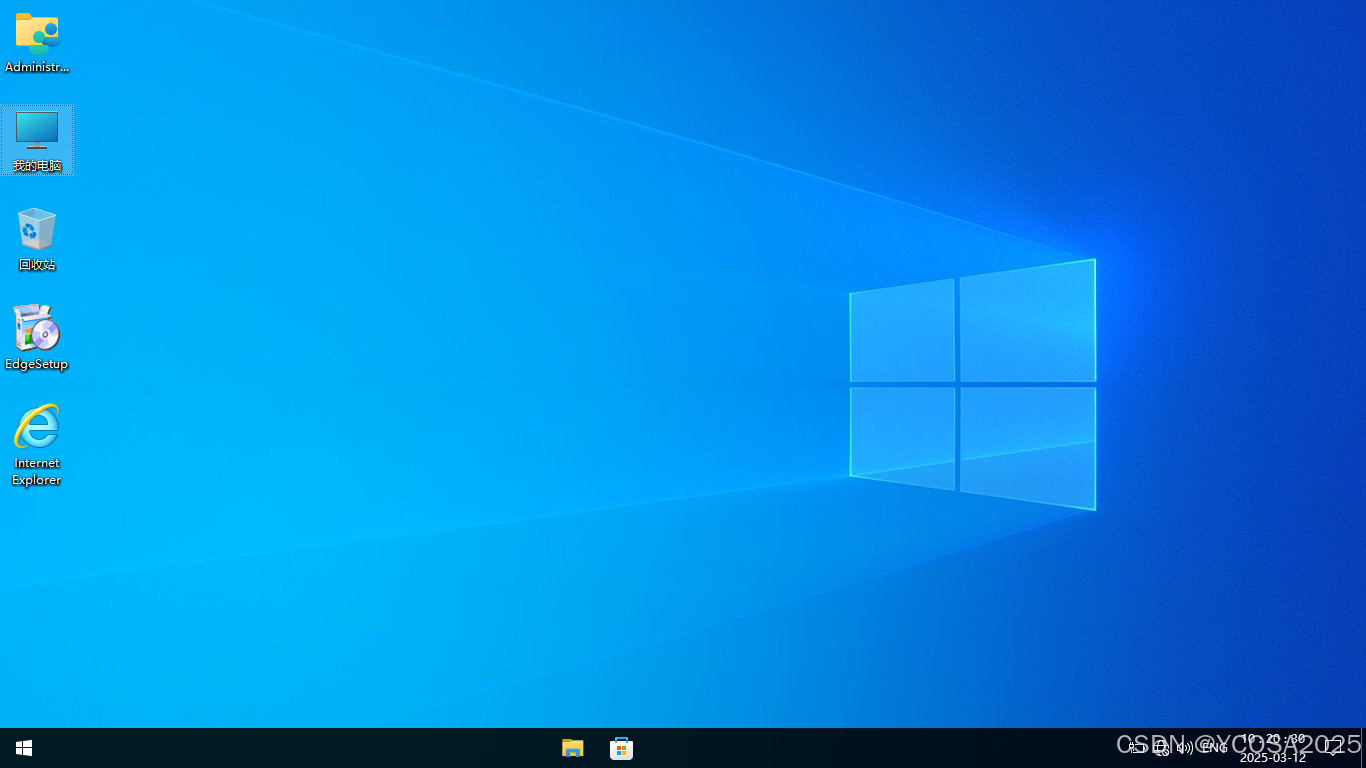Click the Show desktop strip at the taskbar end
The height and width of the screenshot is (768, 1366).
pyautogui.click(x=1363, y=748)
